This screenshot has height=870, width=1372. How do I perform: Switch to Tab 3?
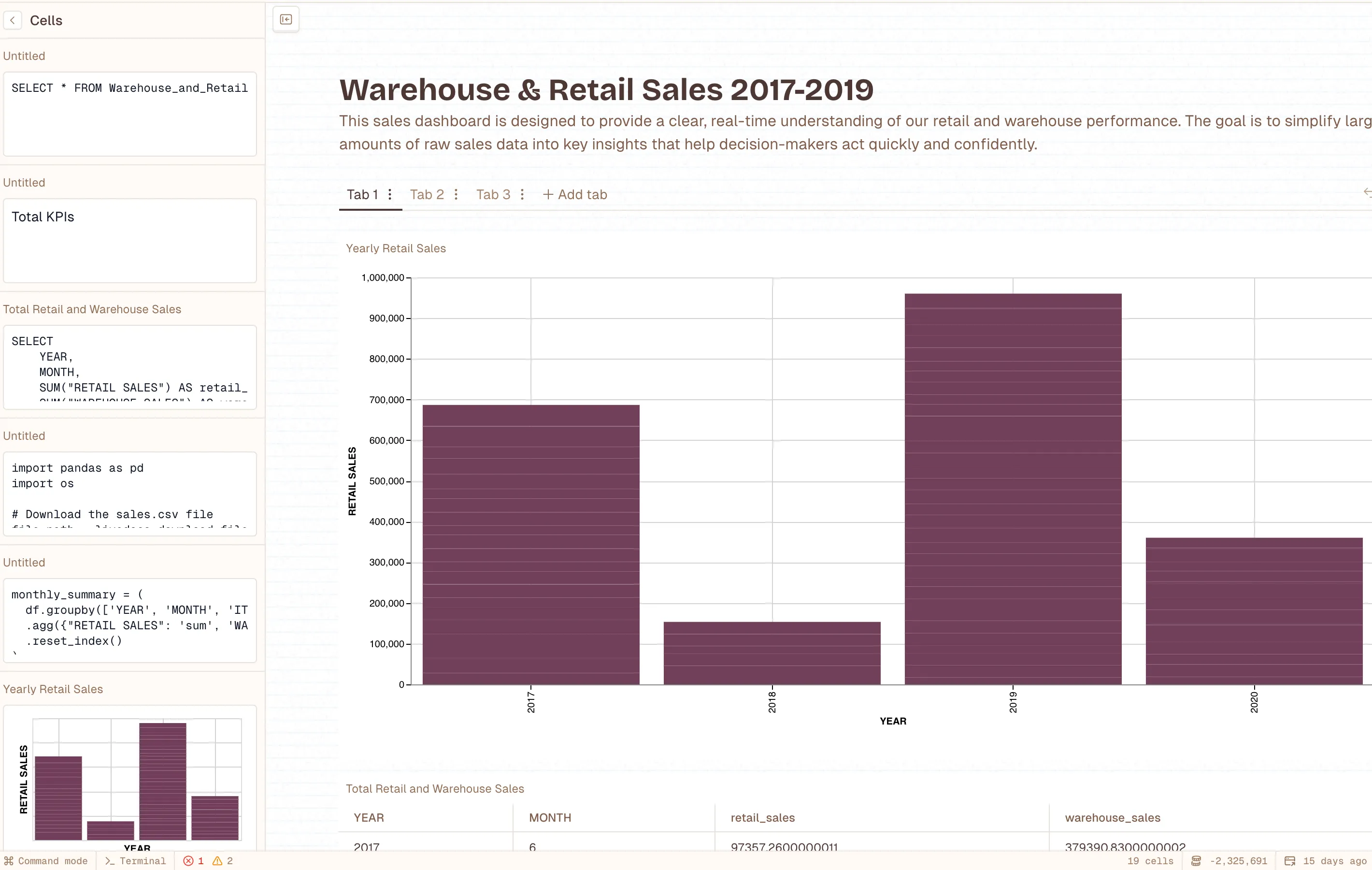(493, 194)
